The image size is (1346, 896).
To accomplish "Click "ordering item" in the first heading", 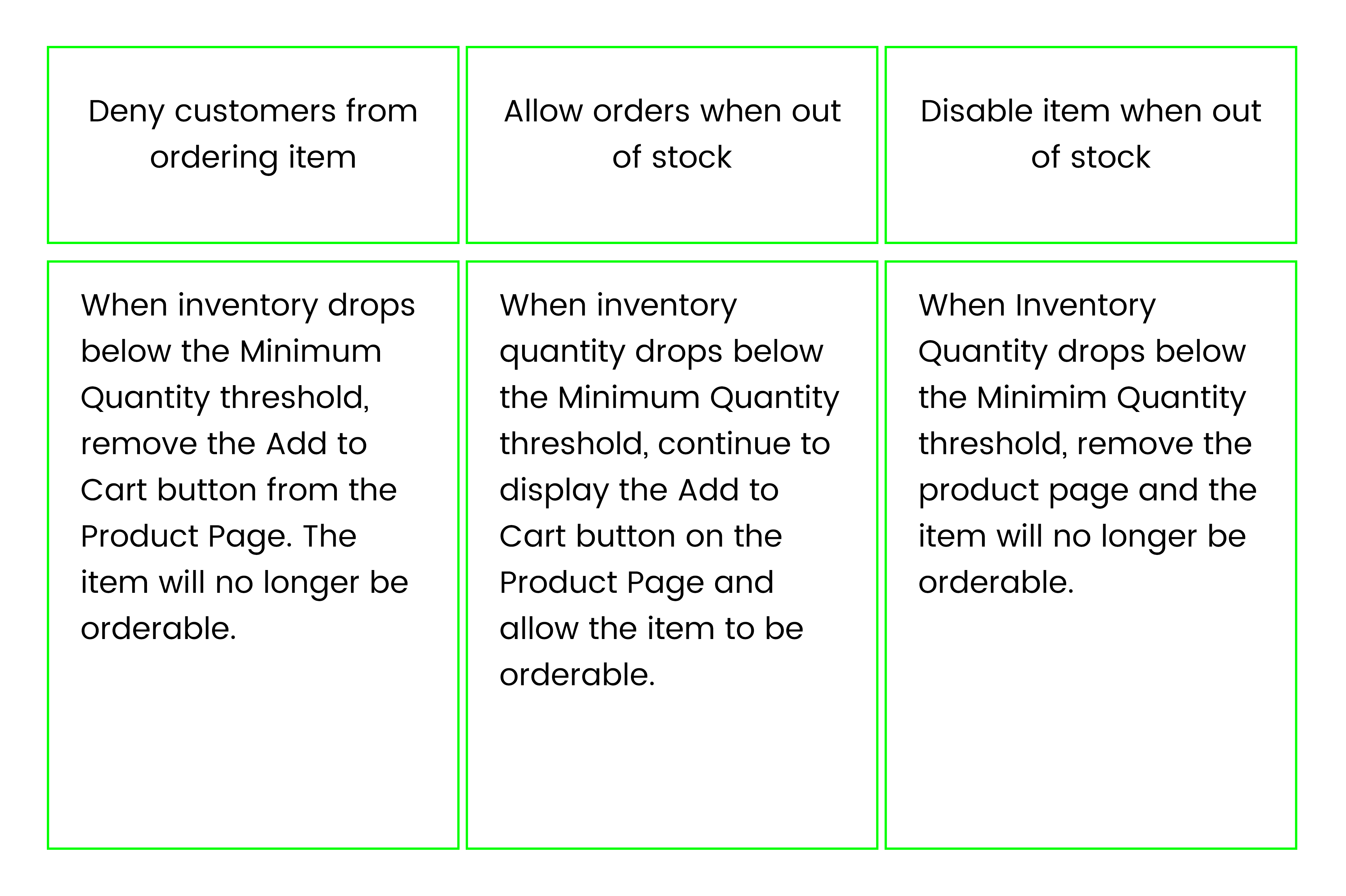I will (x=253, y=158).
